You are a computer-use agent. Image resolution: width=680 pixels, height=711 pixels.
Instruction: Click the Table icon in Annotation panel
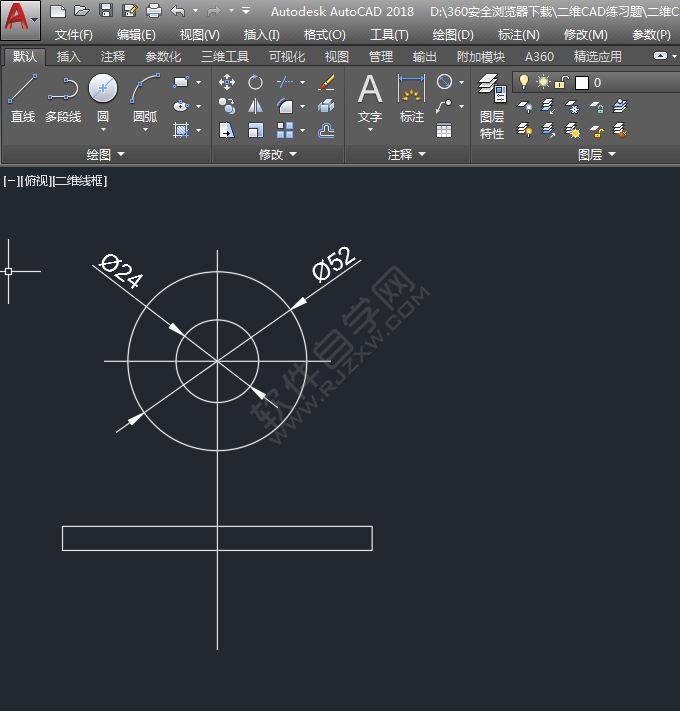(444, 130)
